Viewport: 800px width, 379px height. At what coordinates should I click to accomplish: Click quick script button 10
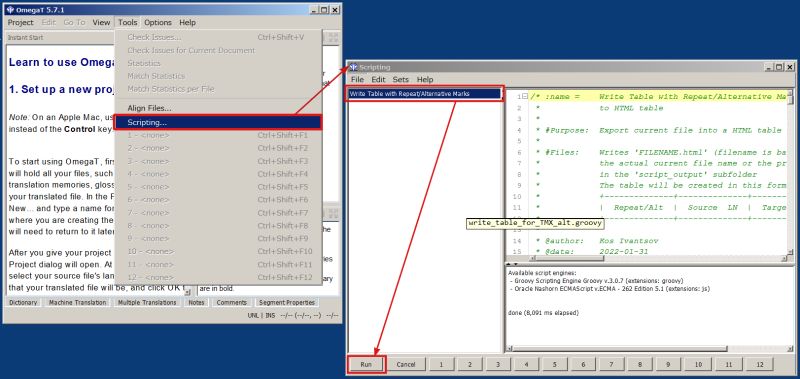[698, 365]
